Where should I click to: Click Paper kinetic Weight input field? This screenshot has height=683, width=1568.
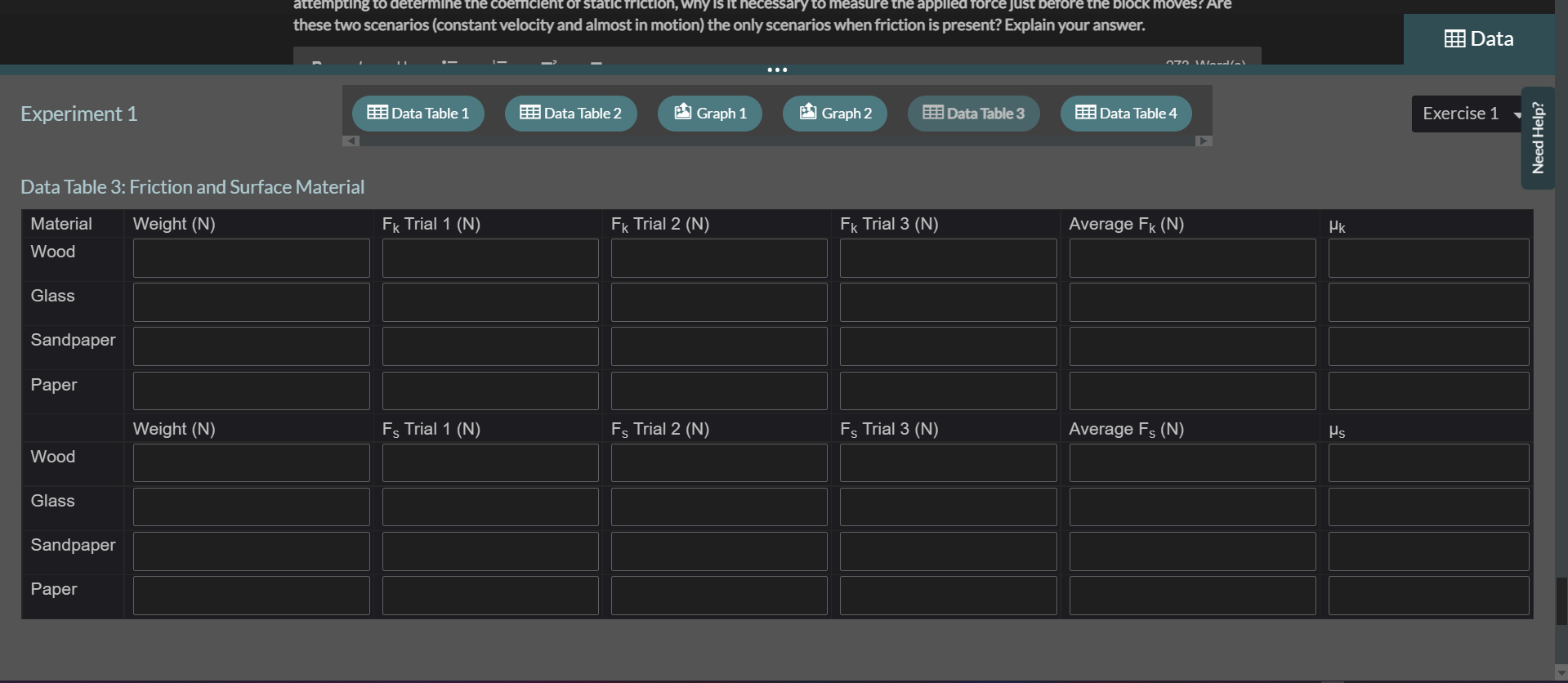click(252, 391)
